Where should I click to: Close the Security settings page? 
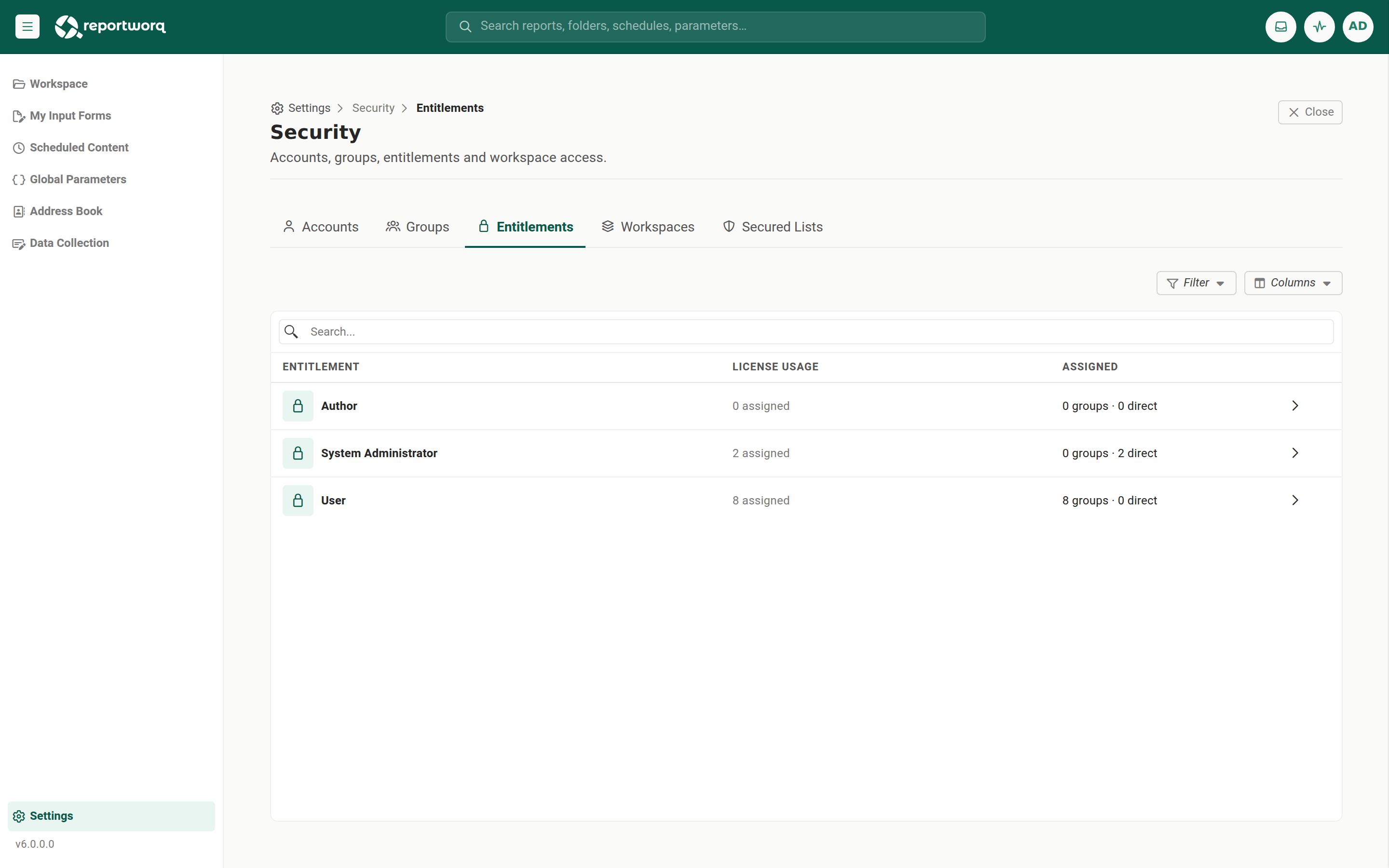click(1310, 112)
